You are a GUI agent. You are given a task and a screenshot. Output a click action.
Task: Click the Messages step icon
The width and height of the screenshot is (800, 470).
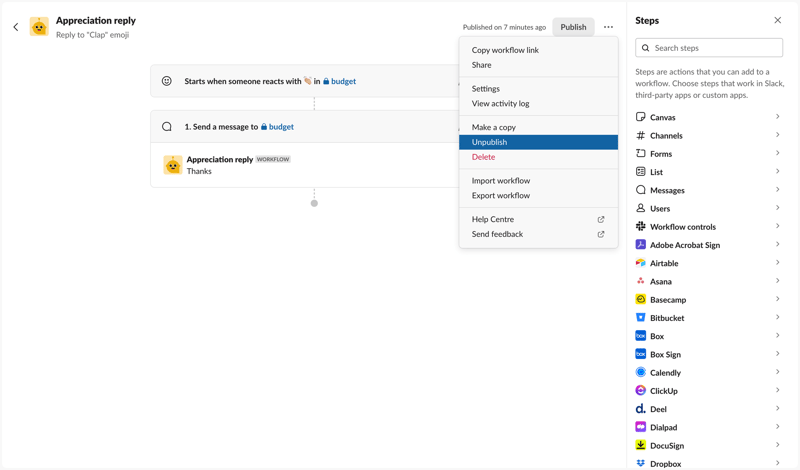point(640,190)
